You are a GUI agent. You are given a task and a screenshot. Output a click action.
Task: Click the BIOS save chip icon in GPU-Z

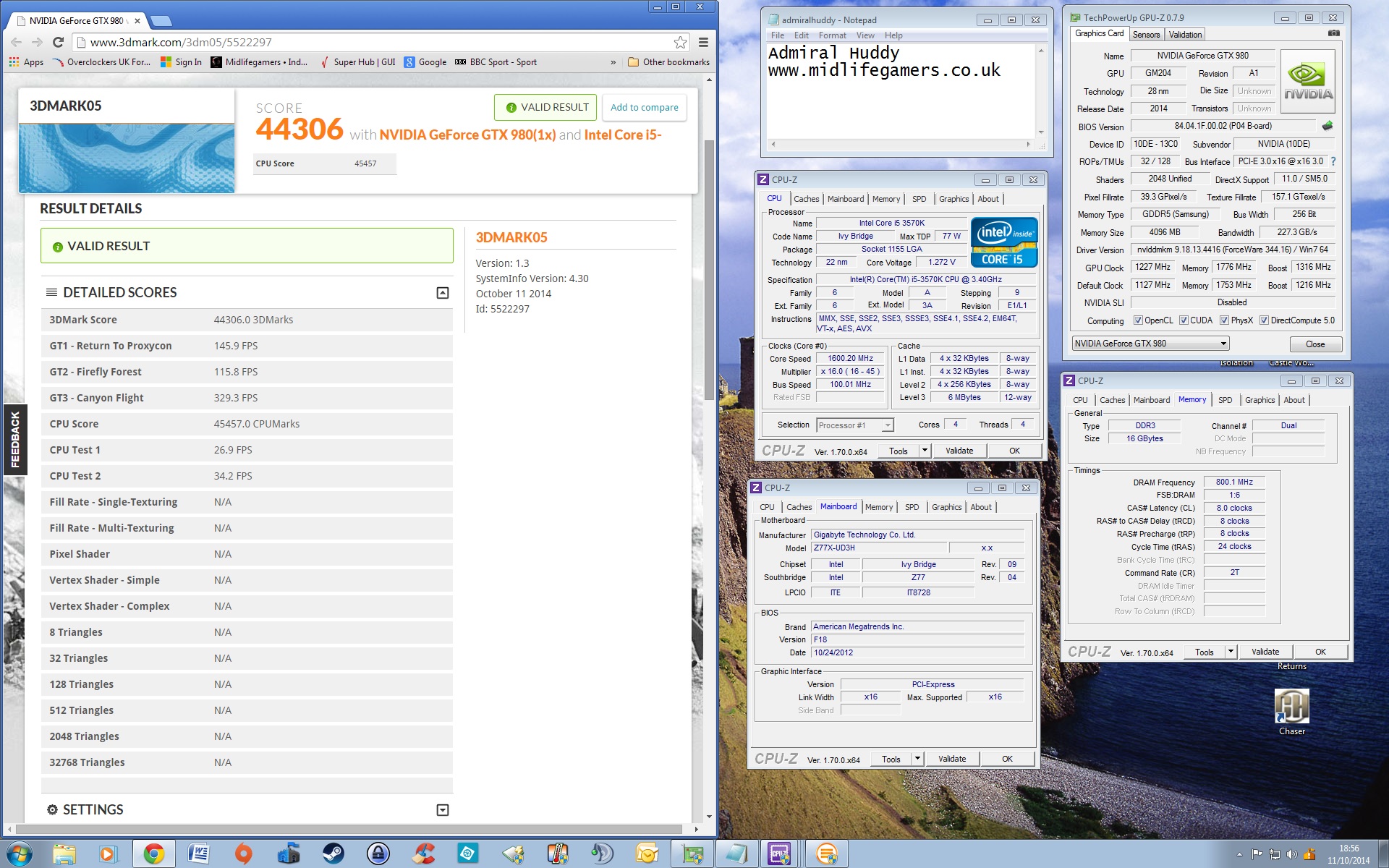1327,126
